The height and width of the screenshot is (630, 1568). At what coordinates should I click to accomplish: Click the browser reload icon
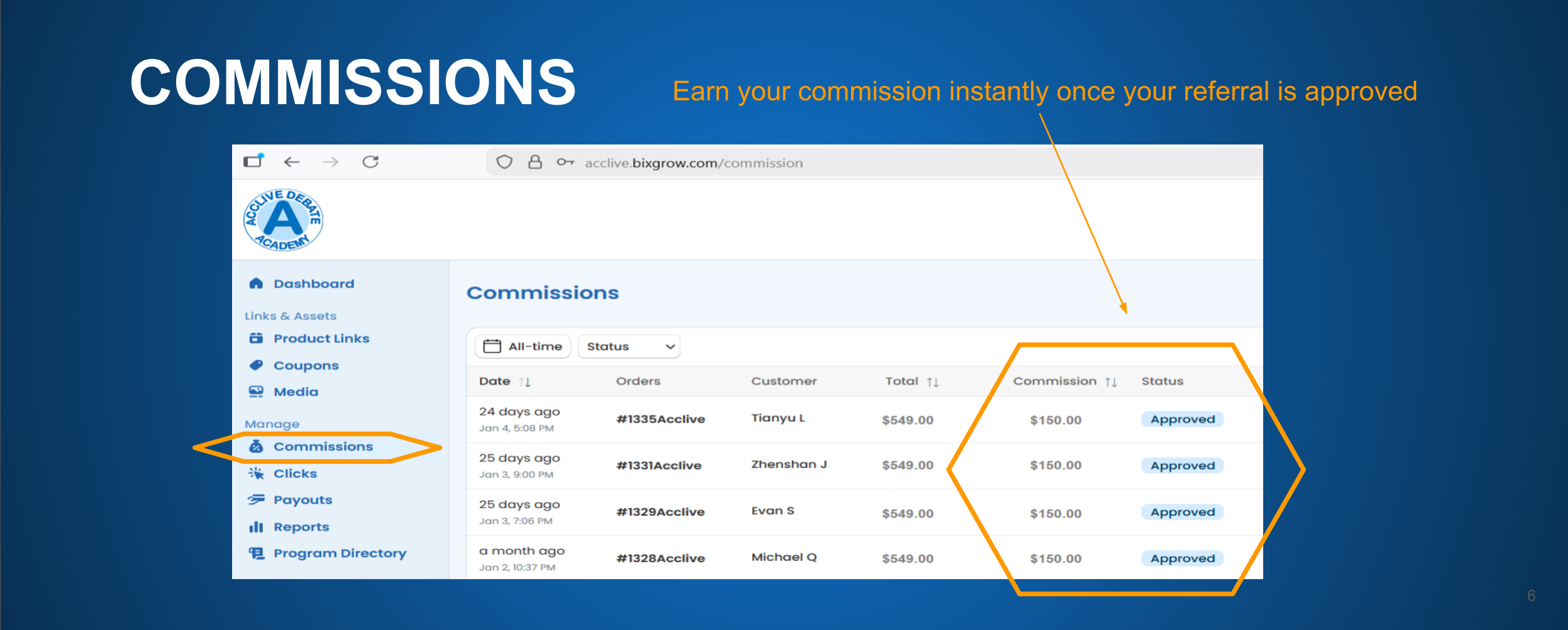pyautogui.click(x=371, y=163)
